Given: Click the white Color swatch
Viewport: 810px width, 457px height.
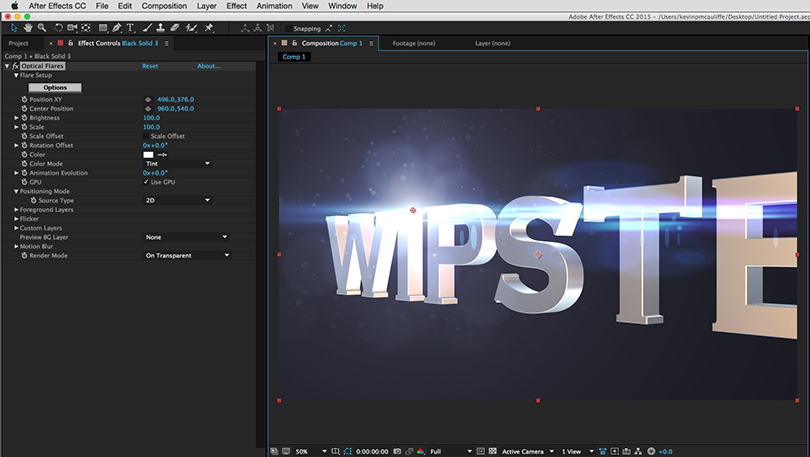Looking at the screenshot, I should [x=148, y=155].
